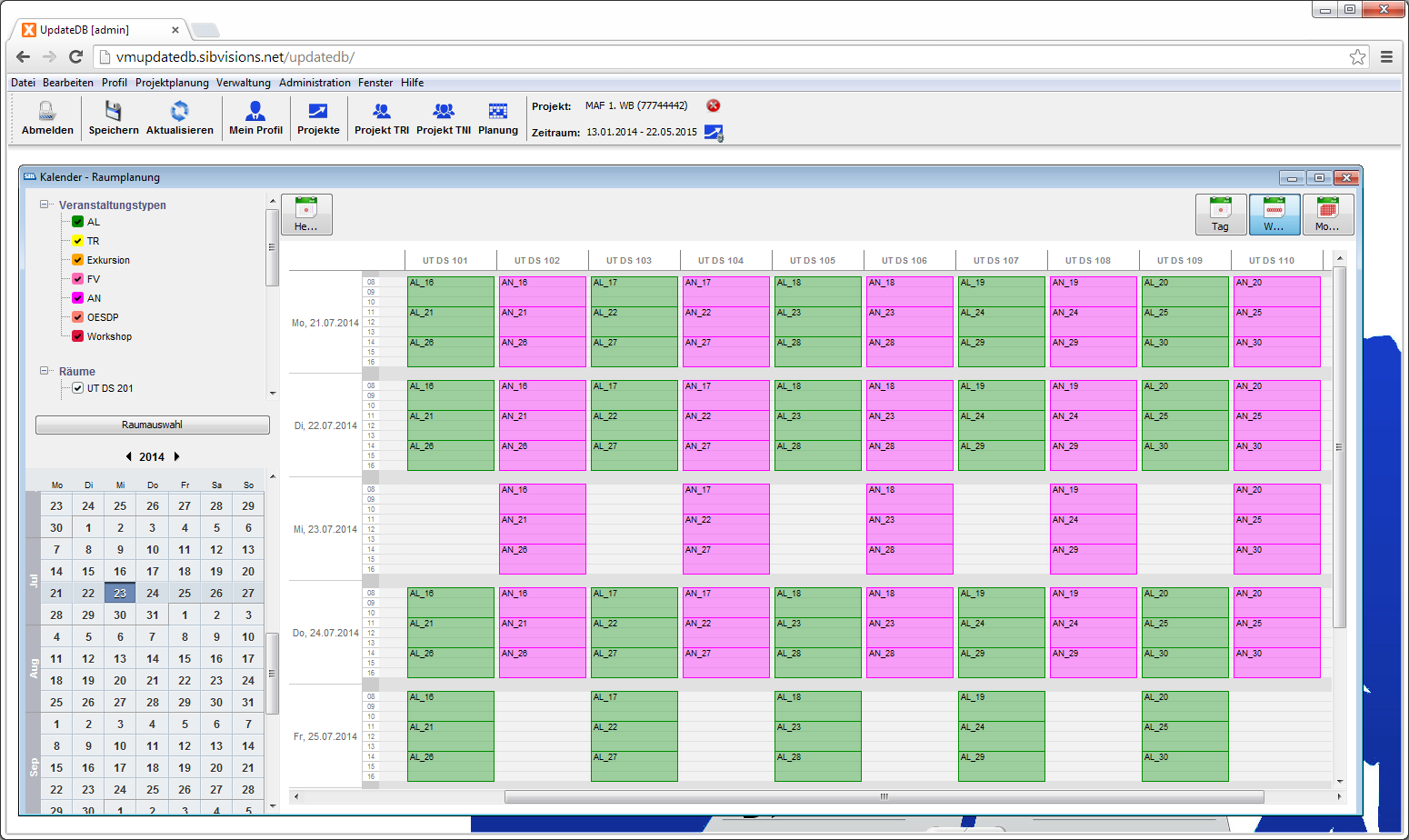The image size is (1409, 840).
Task: Click the red cancel icon next to Projekt
Action: [x=714, y=106]
